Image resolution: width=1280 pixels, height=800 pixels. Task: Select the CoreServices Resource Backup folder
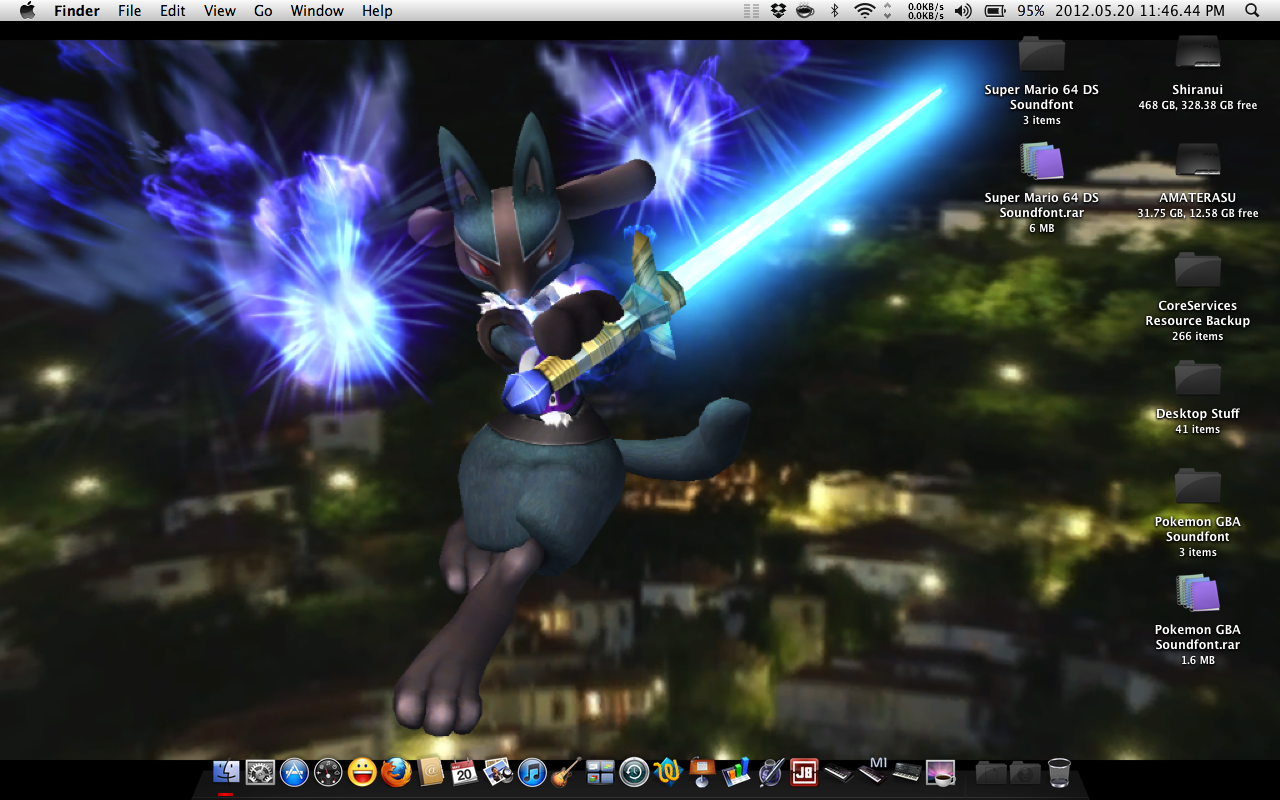click(1197, 269)
